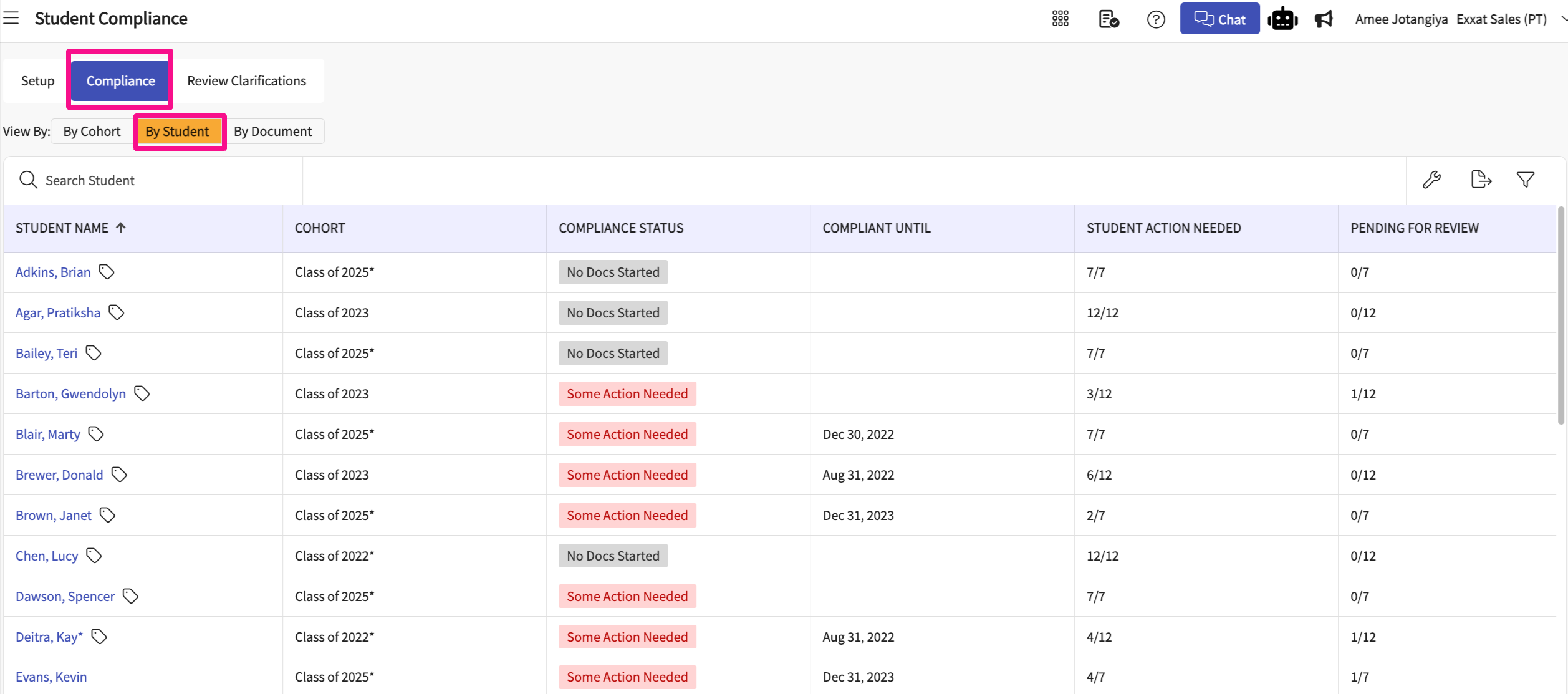
Task: Click the wrench settings icon
Action: click(1431, 180)
